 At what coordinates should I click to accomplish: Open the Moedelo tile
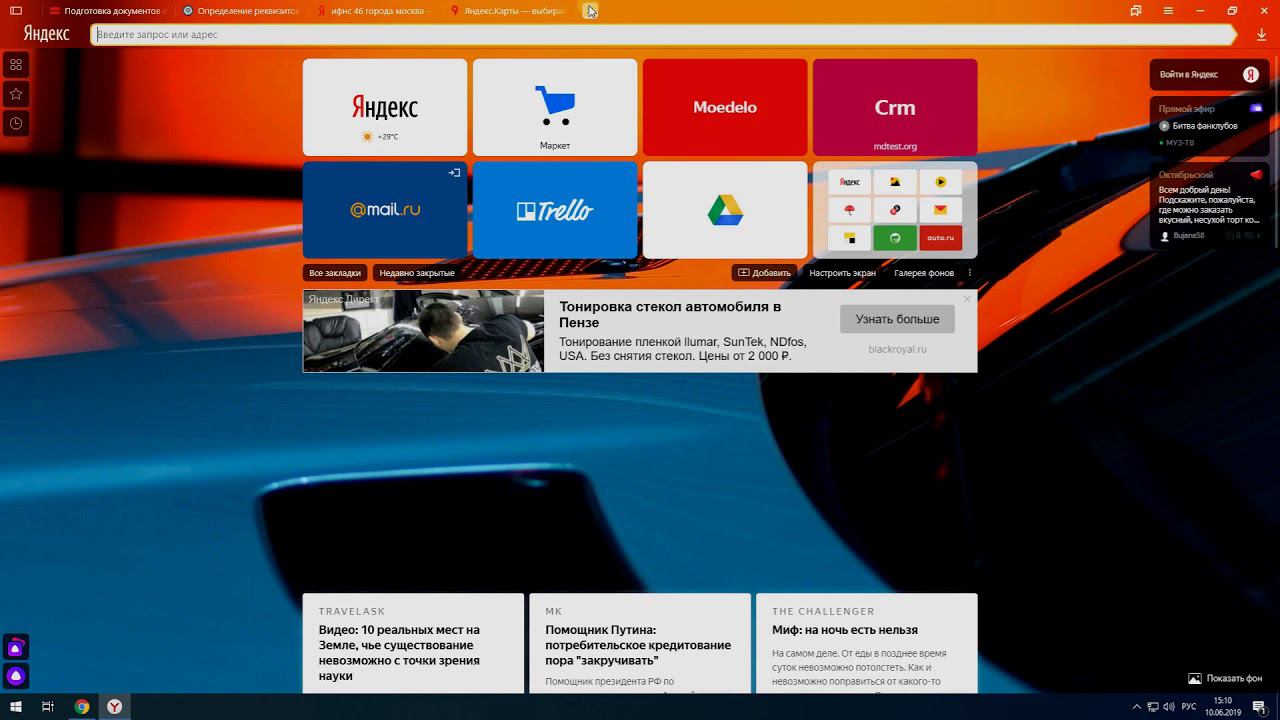click(725, 107)
